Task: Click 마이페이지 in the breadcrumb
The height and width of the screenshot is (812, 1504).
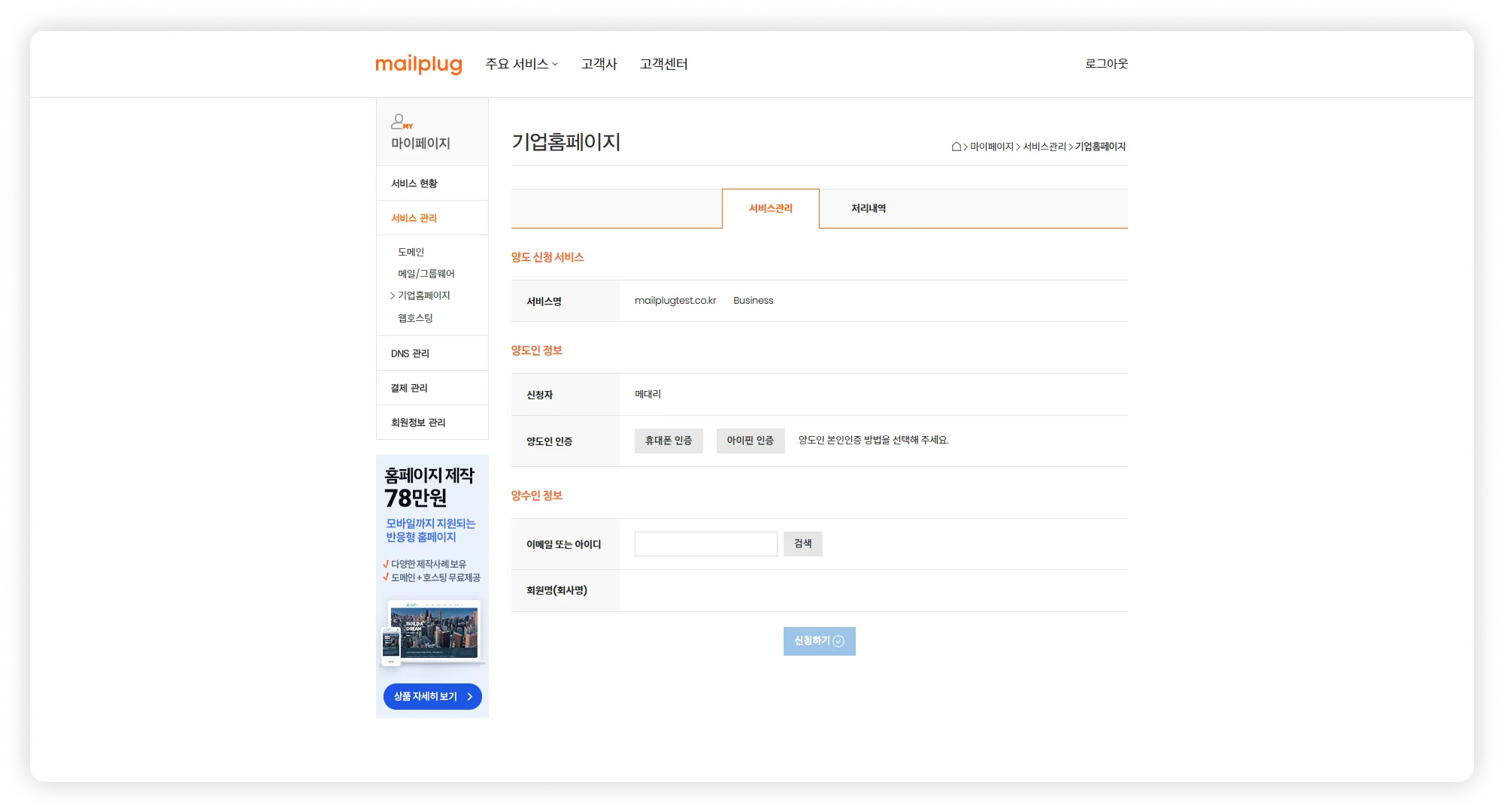Action: point(991,147)
